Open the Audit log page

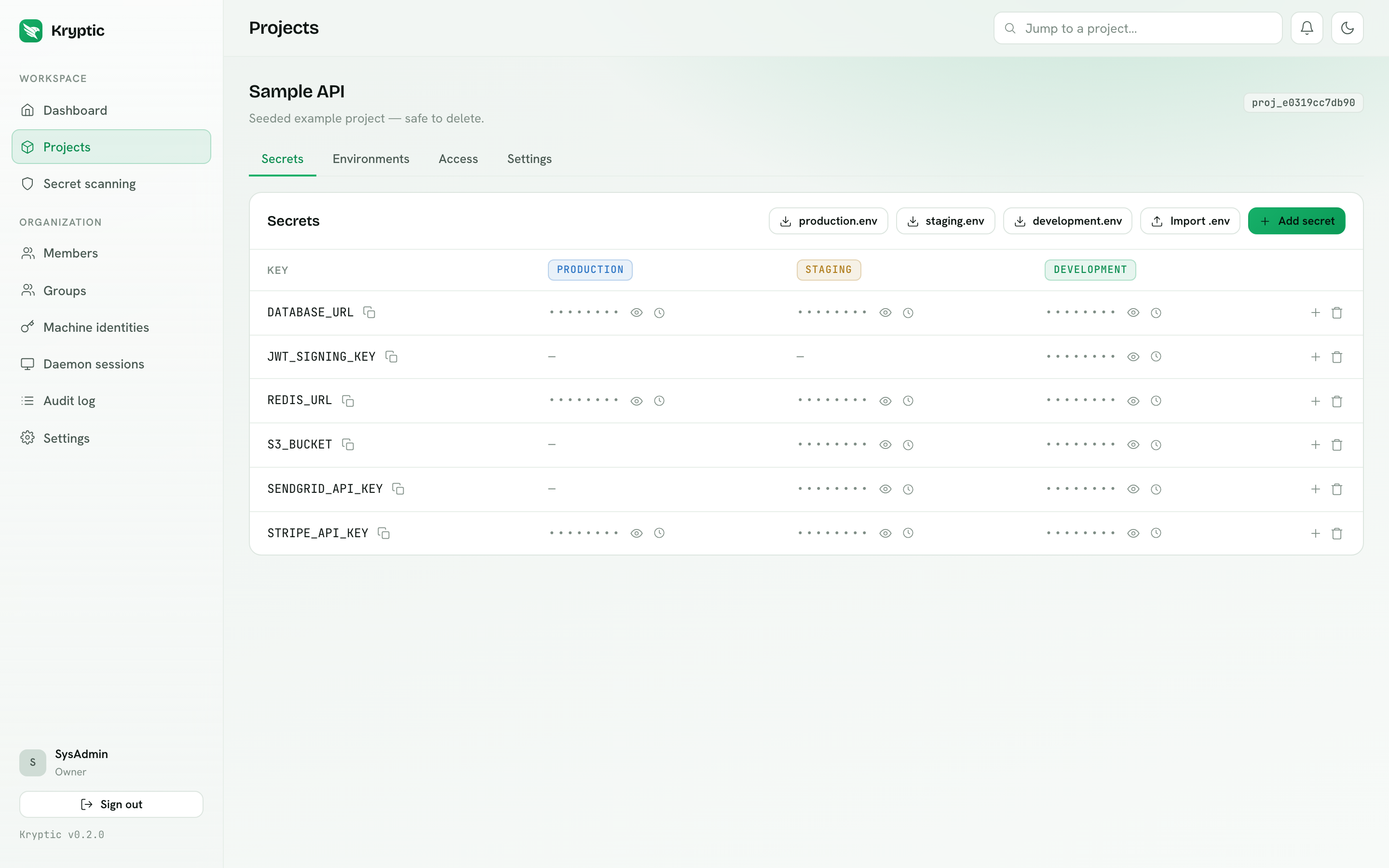click(111, 401)
